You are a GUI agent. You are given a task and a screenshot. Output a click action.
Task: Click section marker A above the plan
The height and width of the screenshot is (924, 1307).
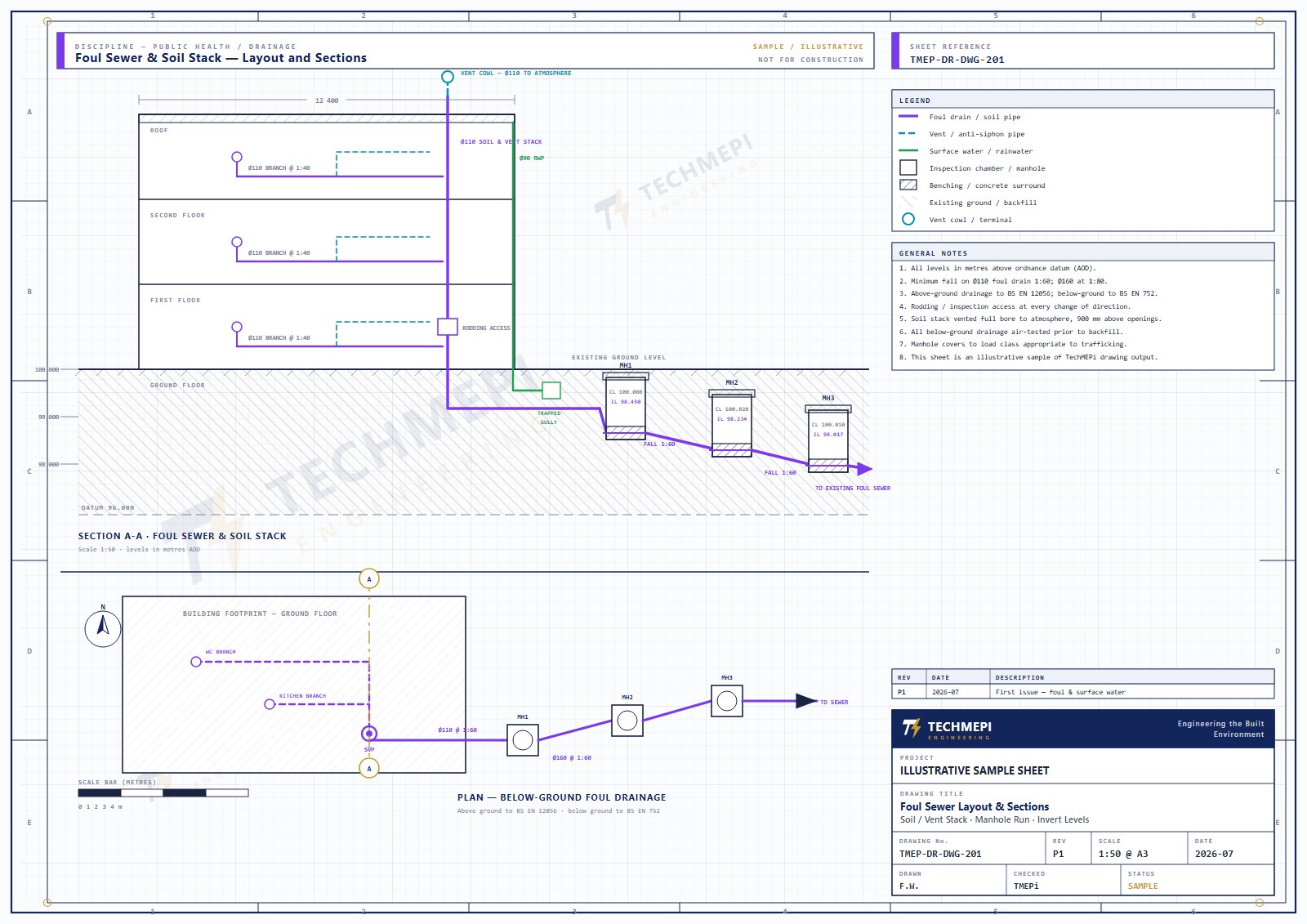369,579
